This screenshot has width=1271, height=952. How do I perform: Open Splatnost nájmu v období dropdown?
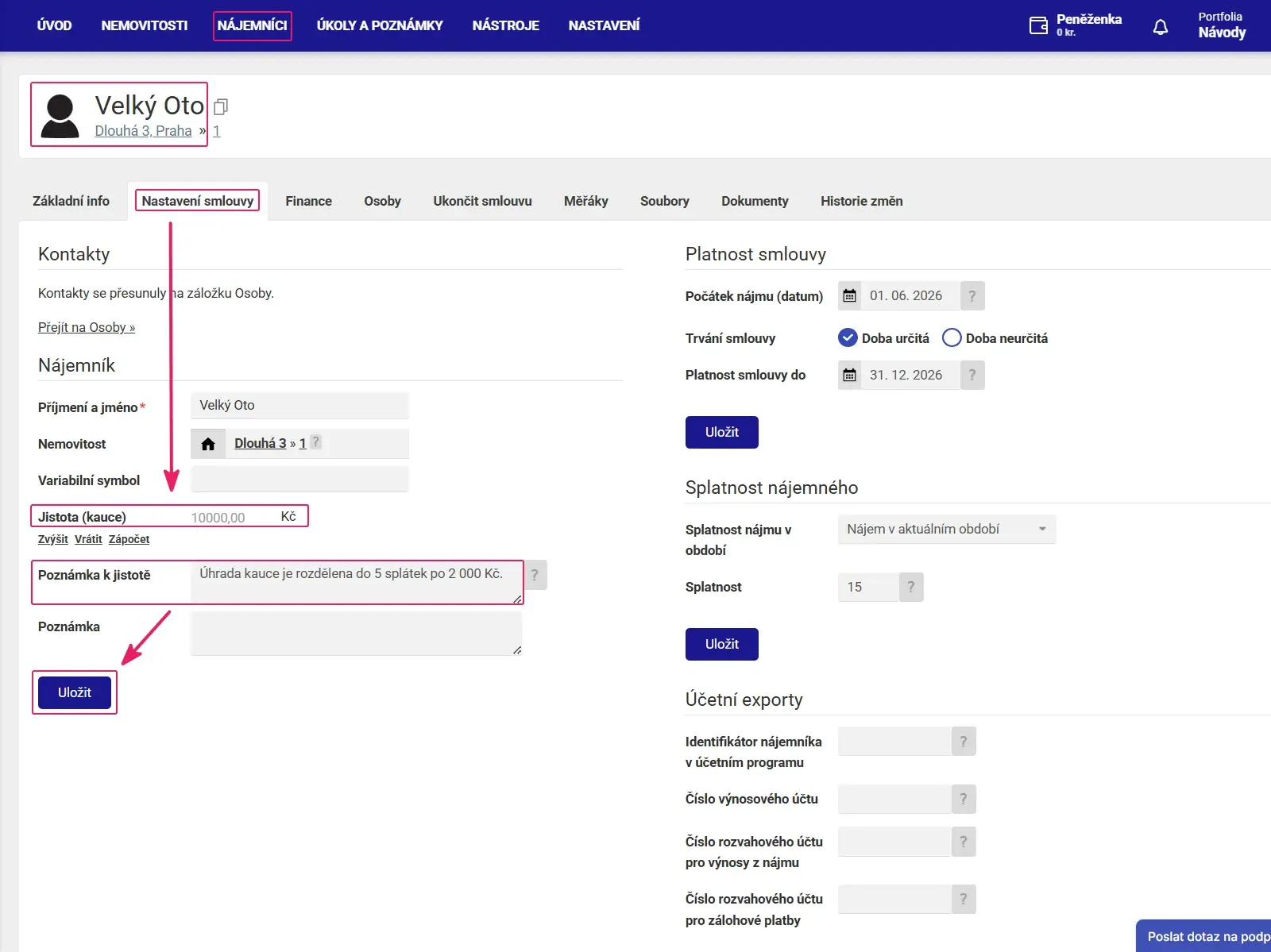pos(947,530)
